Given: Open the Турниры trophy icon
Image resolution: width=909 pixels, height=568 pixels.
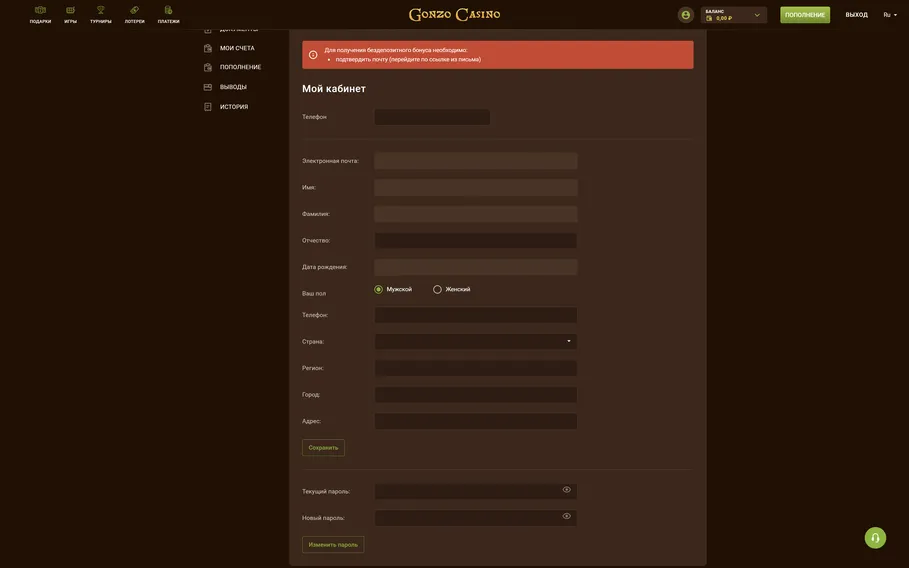Looking at the screenshot, I should point(101,11).
